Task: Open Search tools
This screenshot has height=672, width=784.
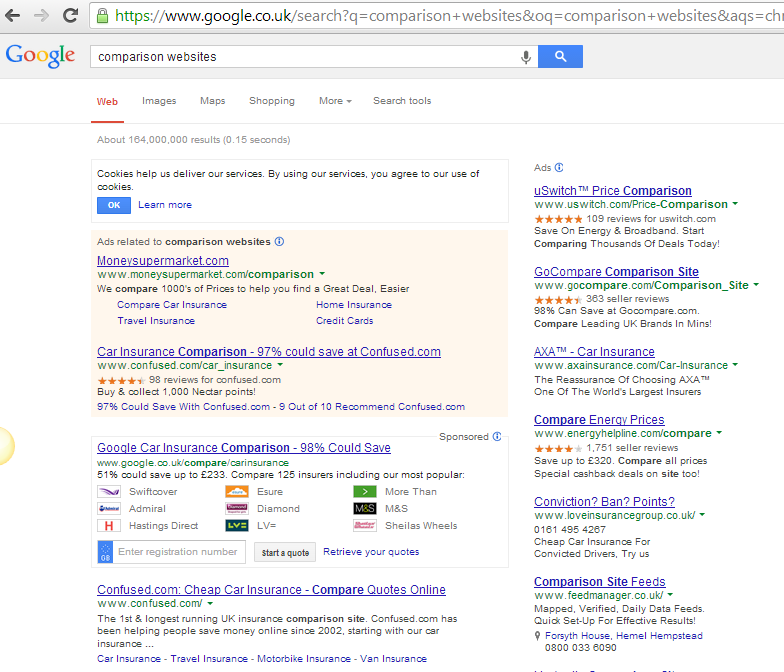Action: (x=402, y=101)
